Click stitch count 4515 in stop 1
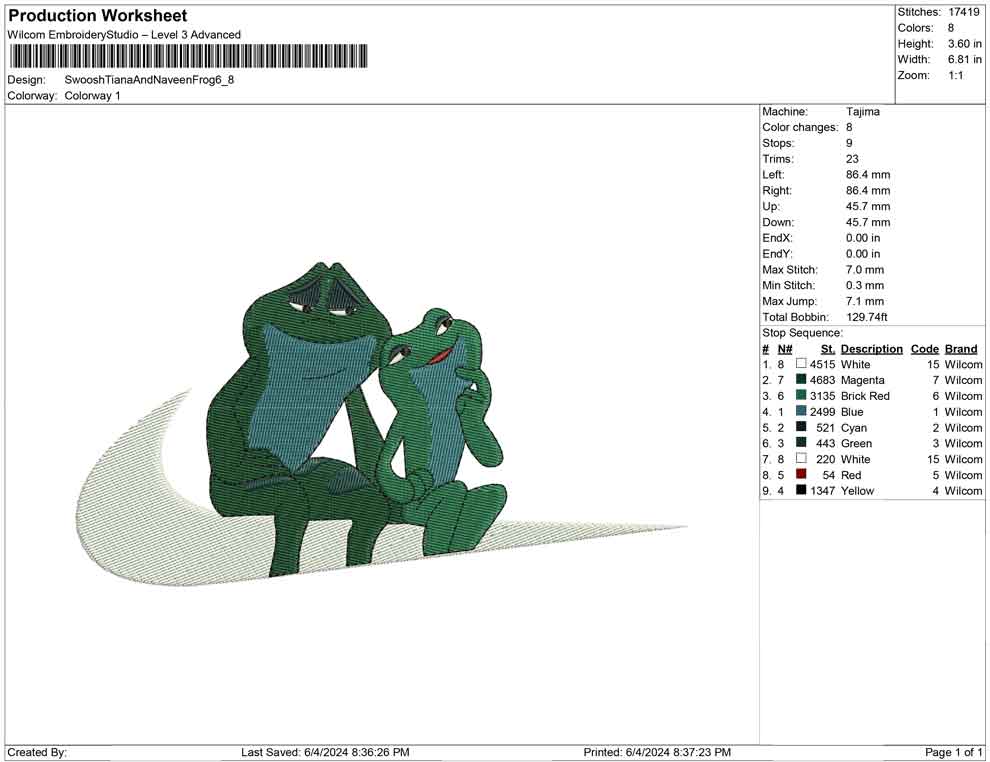This screenshot has height=762, width=990. [x=822, y=364]
